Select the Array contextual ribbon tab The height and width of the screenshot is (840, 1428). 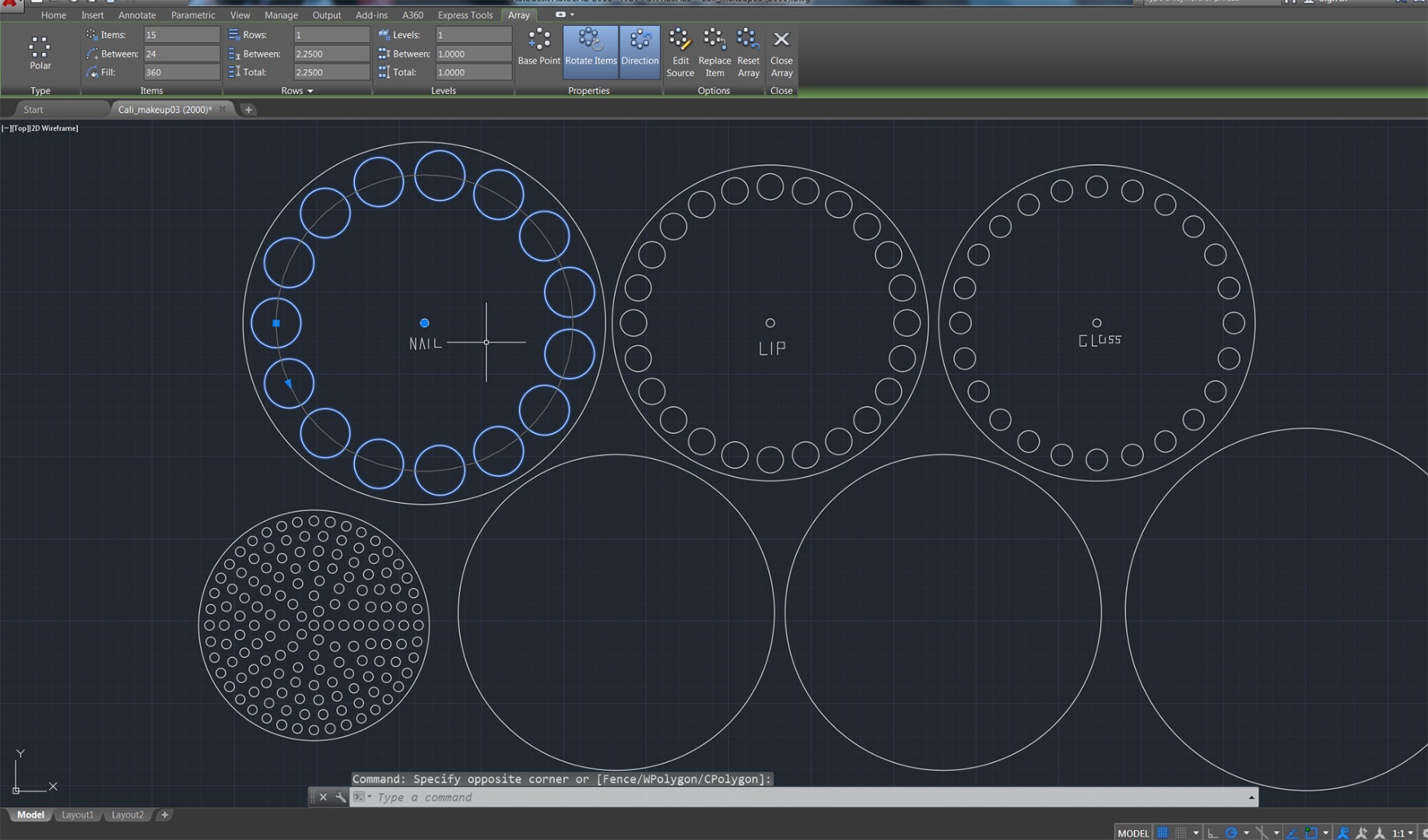[518, 15]
